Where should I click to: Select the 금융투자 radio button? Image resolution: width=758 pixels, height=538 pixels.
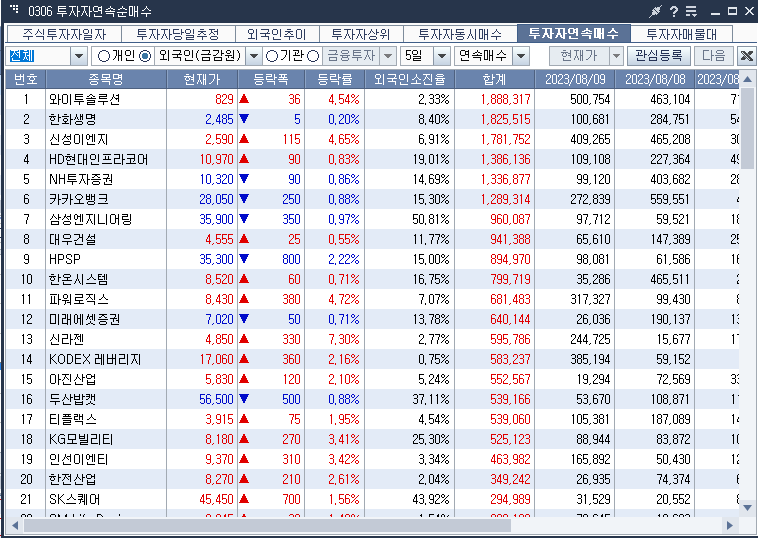[313, 56]
